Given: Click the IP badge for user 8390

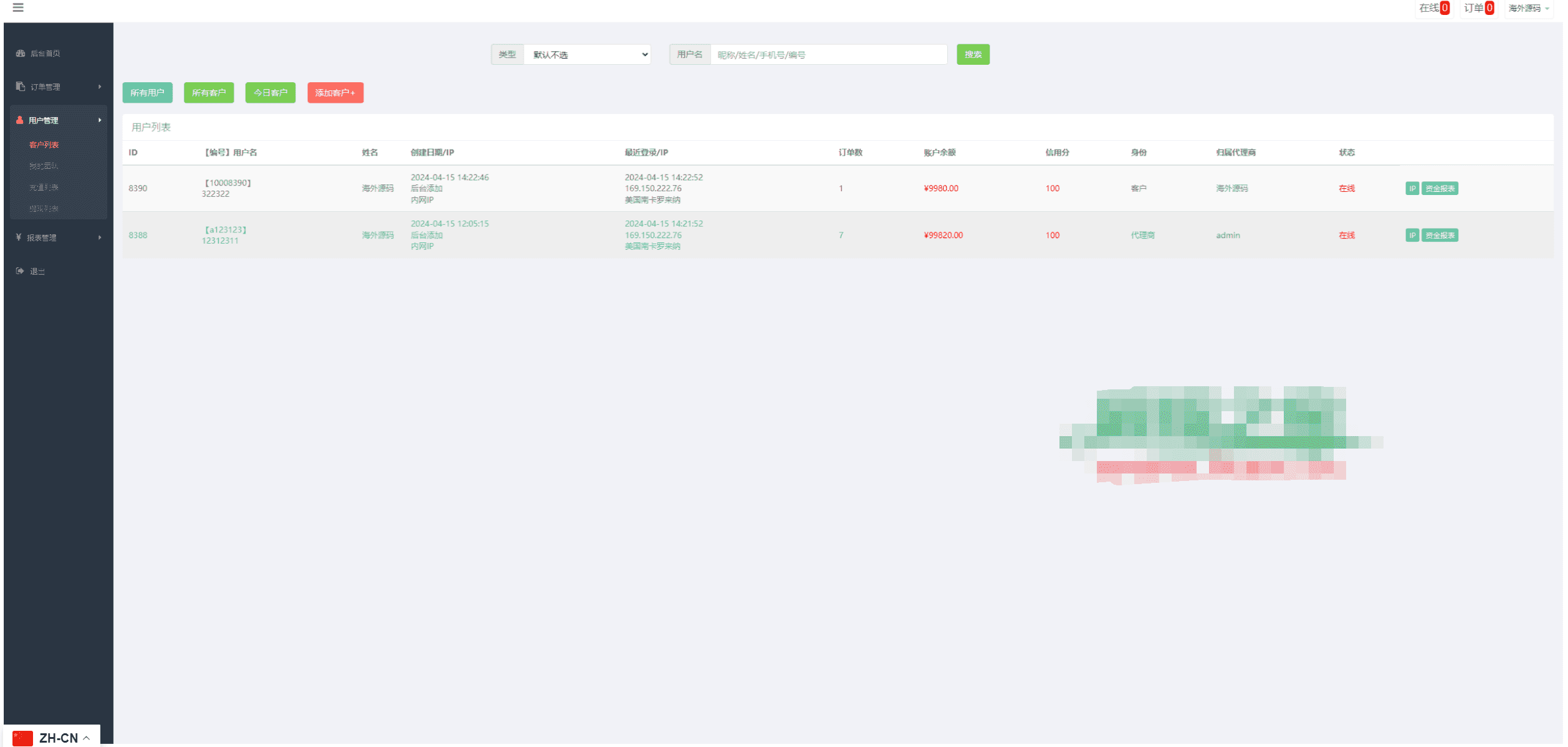Looking at the screenshot, I should coord(1412,189).
